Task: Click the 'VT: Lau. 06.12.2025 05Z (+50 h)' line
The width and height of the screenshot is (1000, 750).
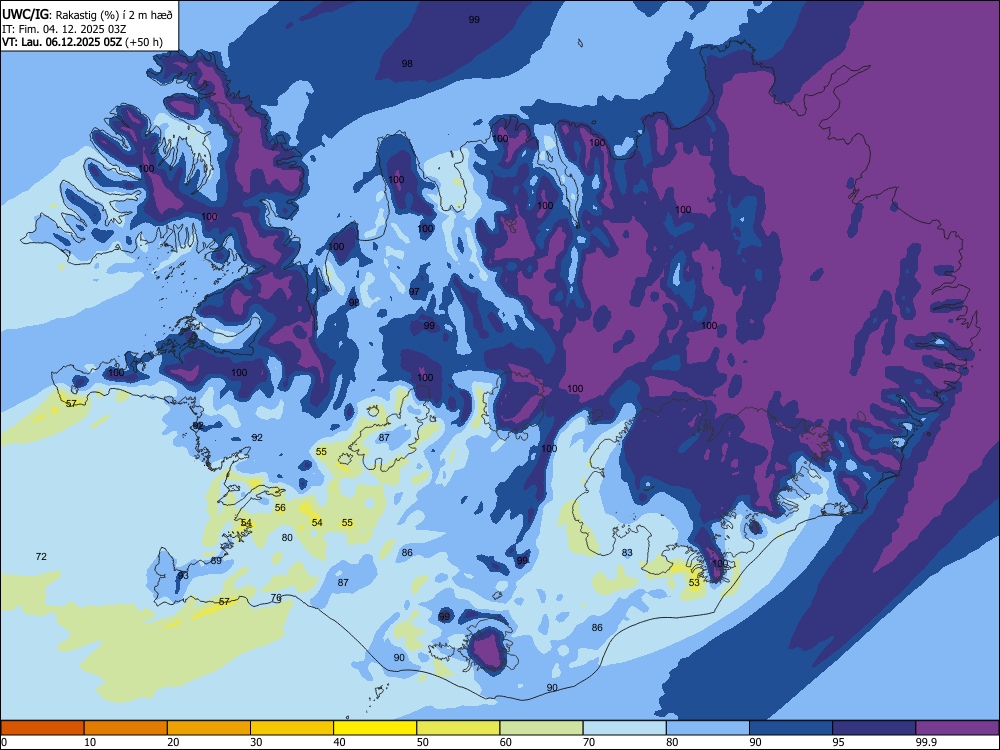Action: [82, 42]
